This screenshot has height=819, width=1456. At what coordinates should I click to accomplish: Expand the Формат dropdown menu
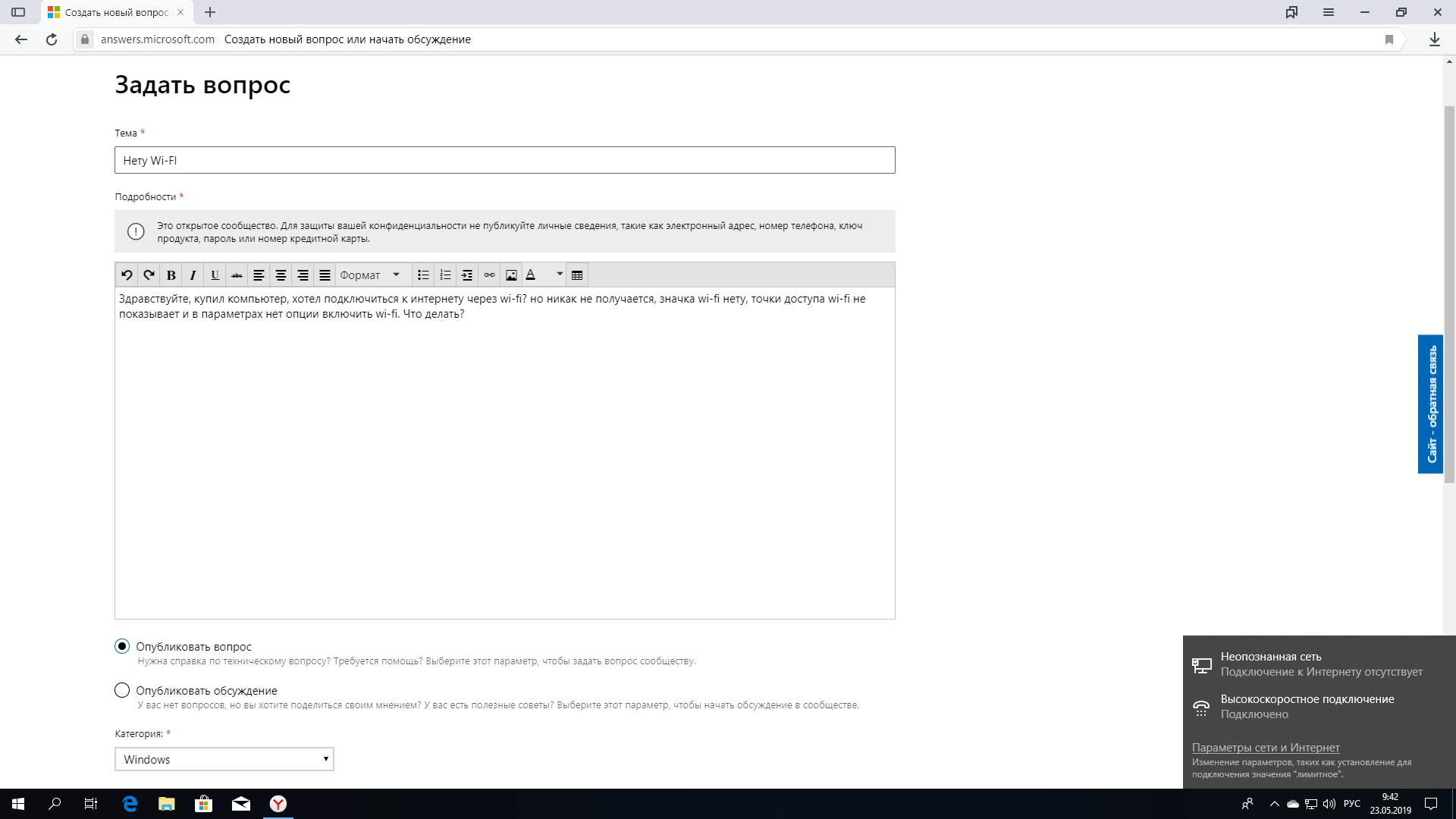tap(370, 275)
